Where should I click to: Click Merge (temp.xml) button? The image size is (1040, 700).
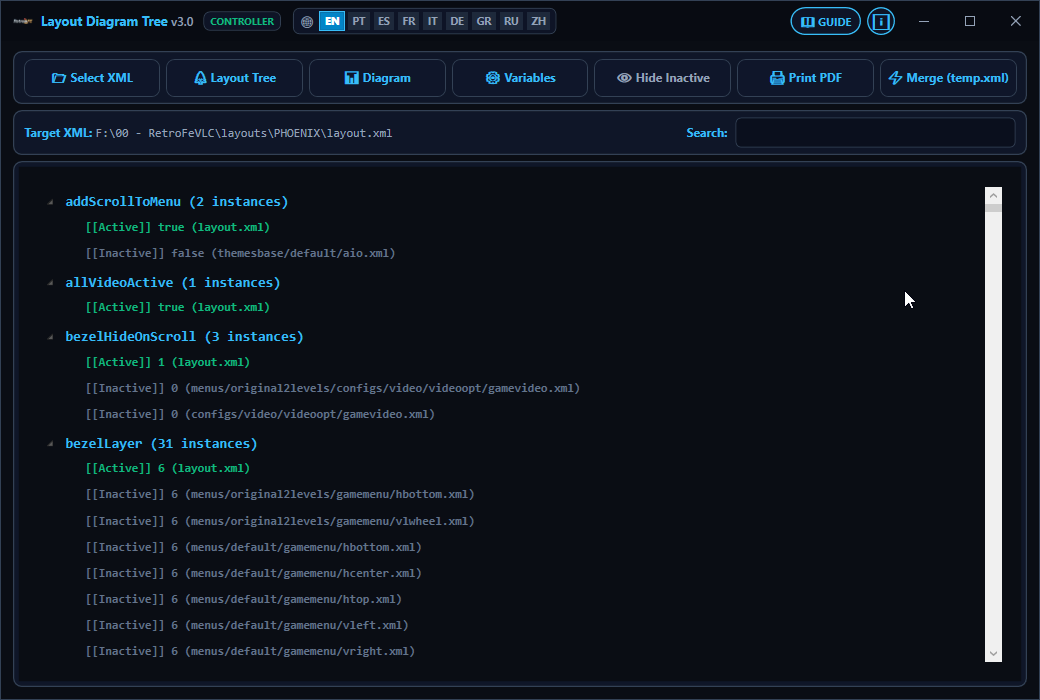pos(948,78)
